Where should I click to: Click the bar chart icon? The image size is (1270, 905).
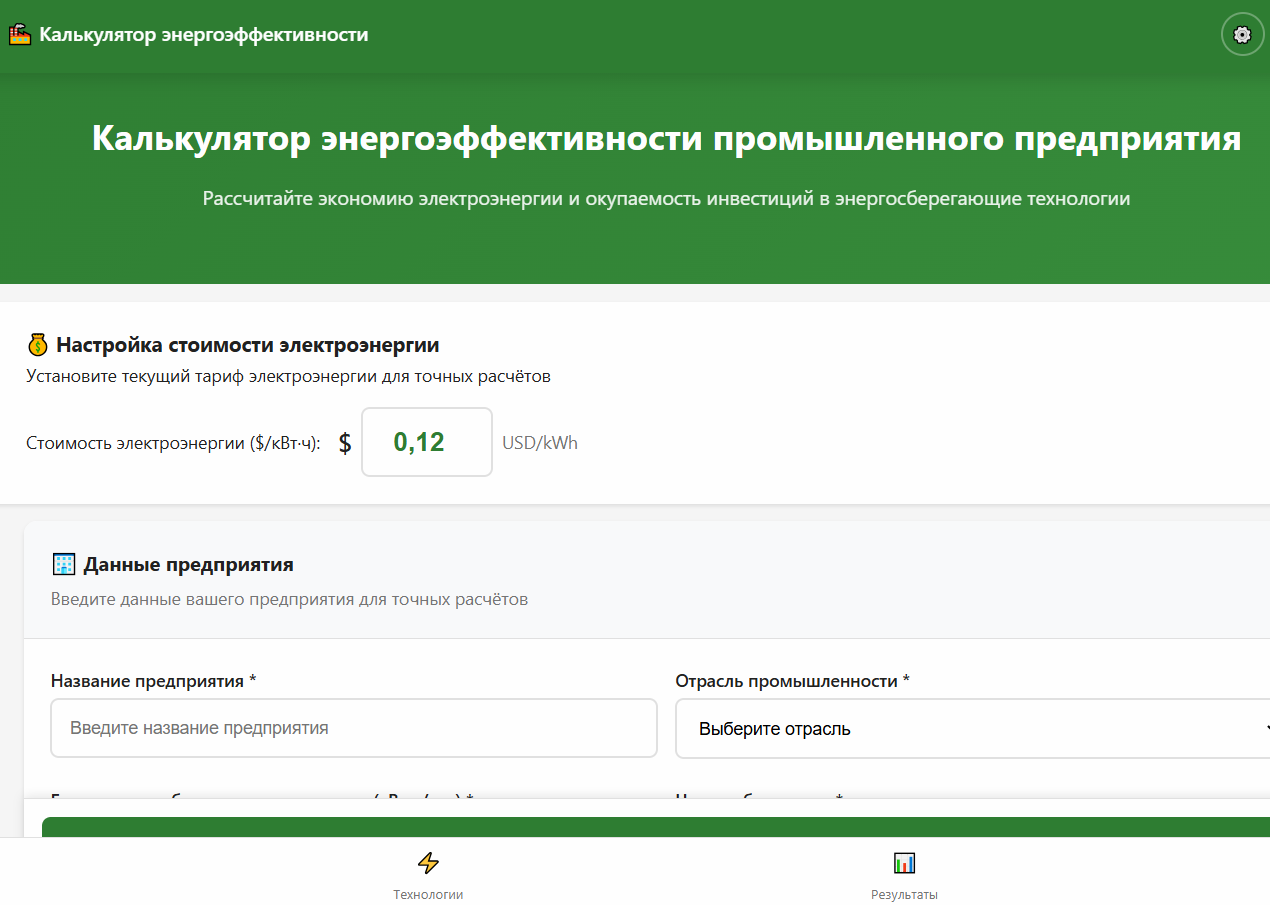pyautogui.click(x=904, y=863)
